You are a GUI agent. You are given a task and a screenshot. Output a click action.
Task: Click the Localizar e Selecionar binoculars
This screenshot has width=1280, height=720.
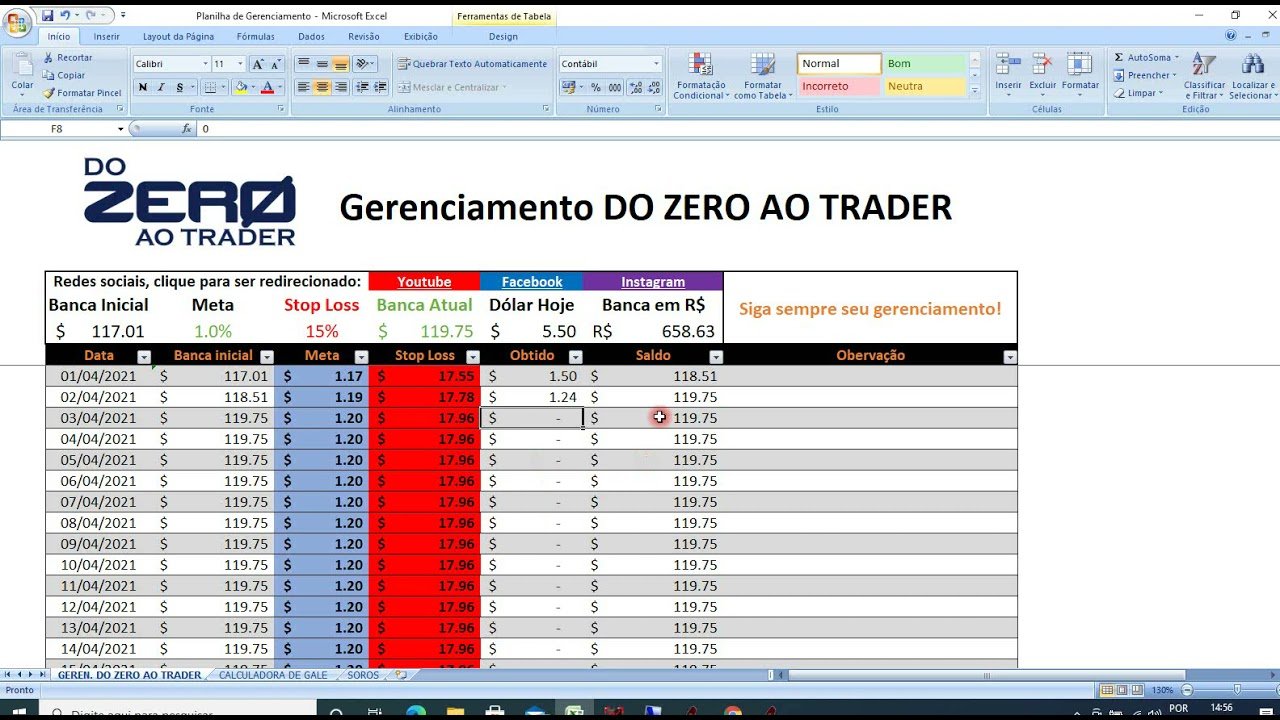[1252, 64]
